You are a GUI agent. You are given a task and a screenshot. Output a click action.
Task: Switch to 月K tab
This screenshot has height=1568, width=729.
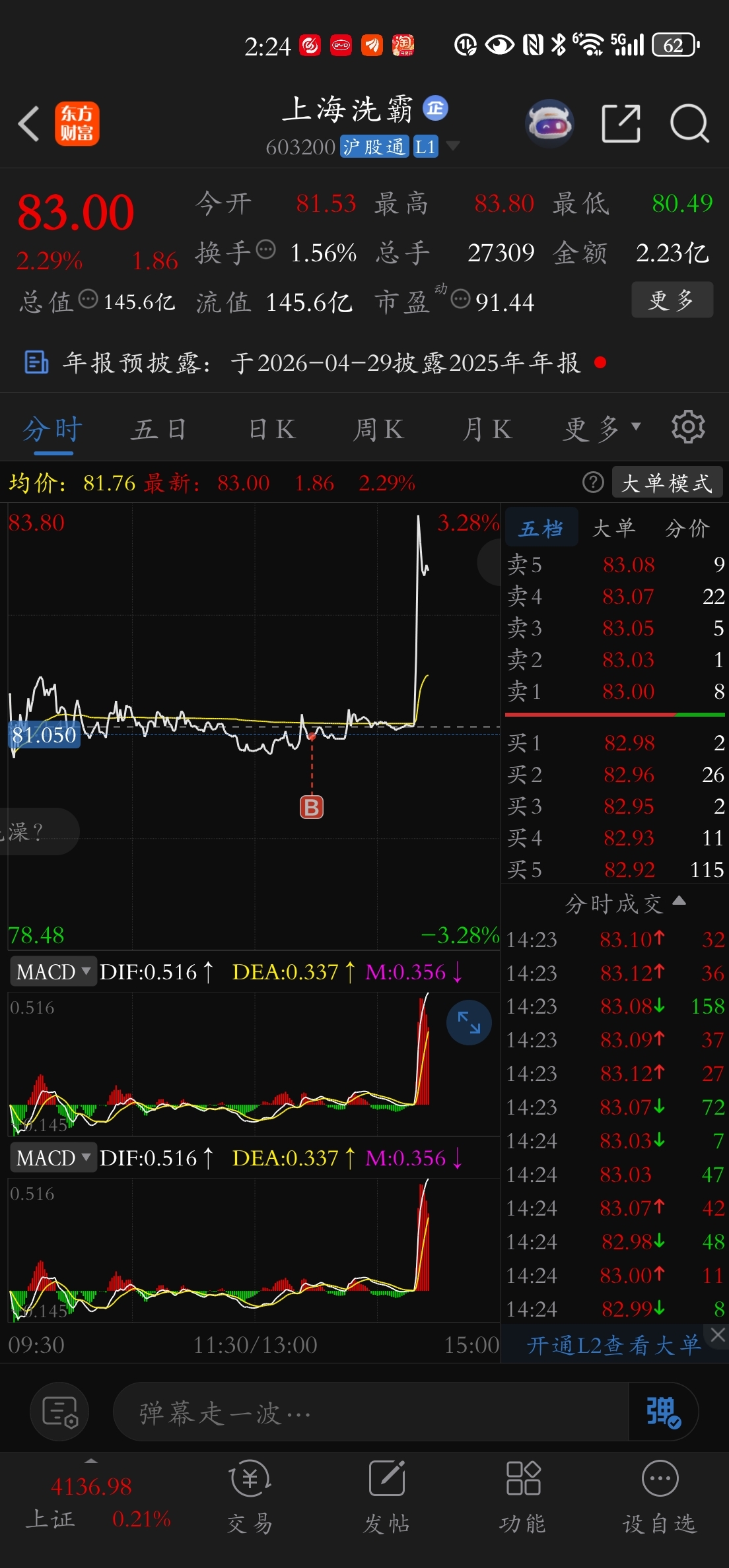(x=487, y=430)
